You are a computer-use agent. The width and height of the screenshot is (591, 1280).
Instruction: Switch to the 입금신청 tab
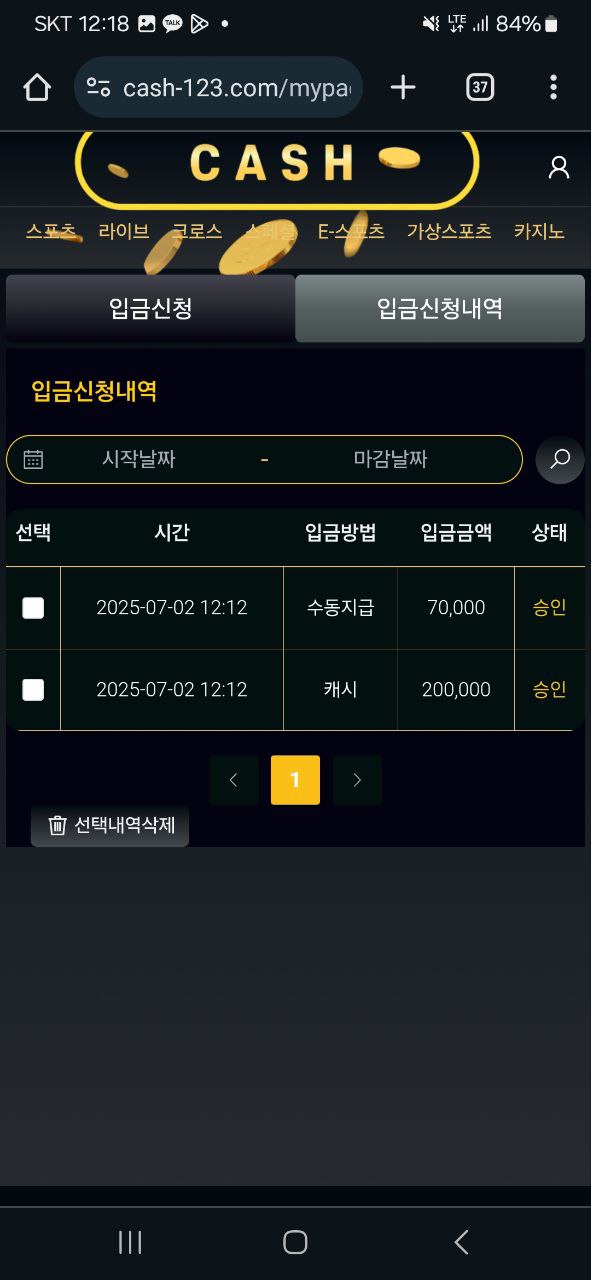(x=150, y=308)
